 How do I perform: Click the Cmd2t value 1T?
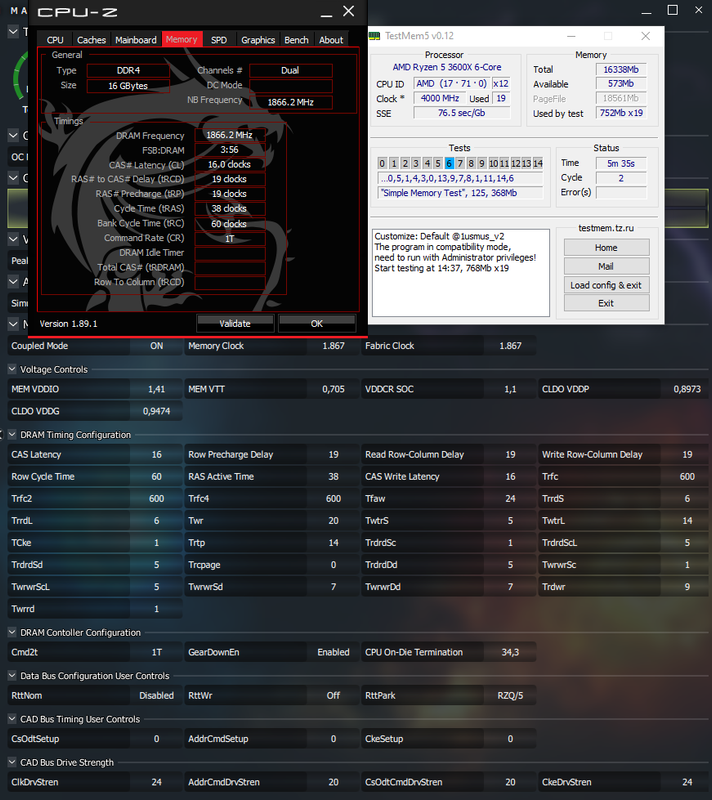[x=157, y=653]
